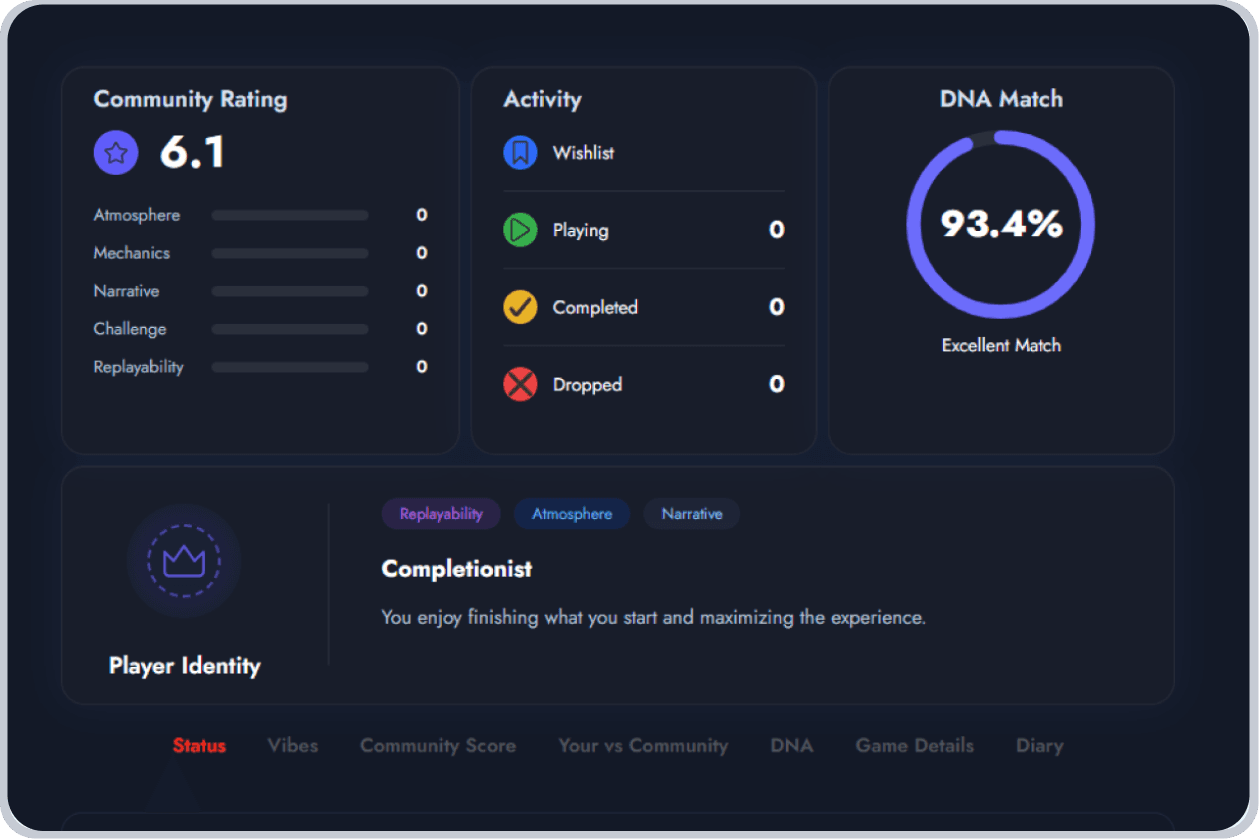Open the Community Score tab
1259x839 pixels.
(x=438, y=746)
